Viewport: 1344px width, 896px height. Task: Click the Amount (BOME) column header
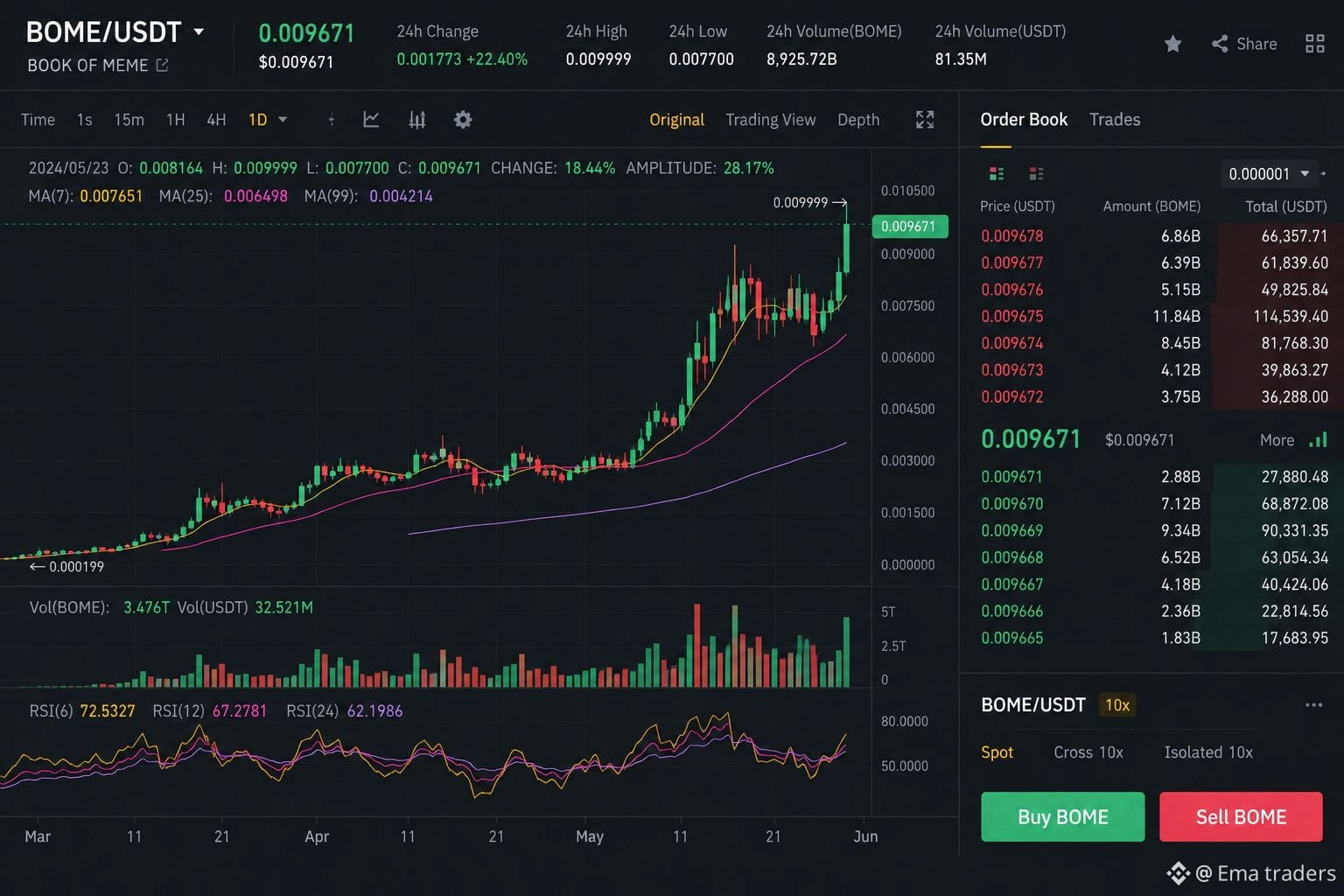pyautogui.click(x=1151, y=206)
